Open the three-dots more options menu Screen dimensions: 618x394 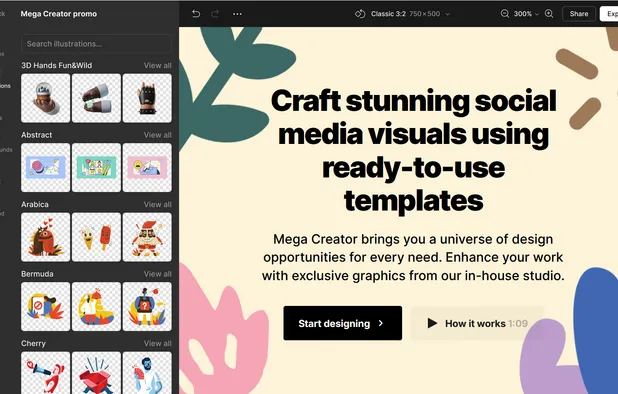237,14
